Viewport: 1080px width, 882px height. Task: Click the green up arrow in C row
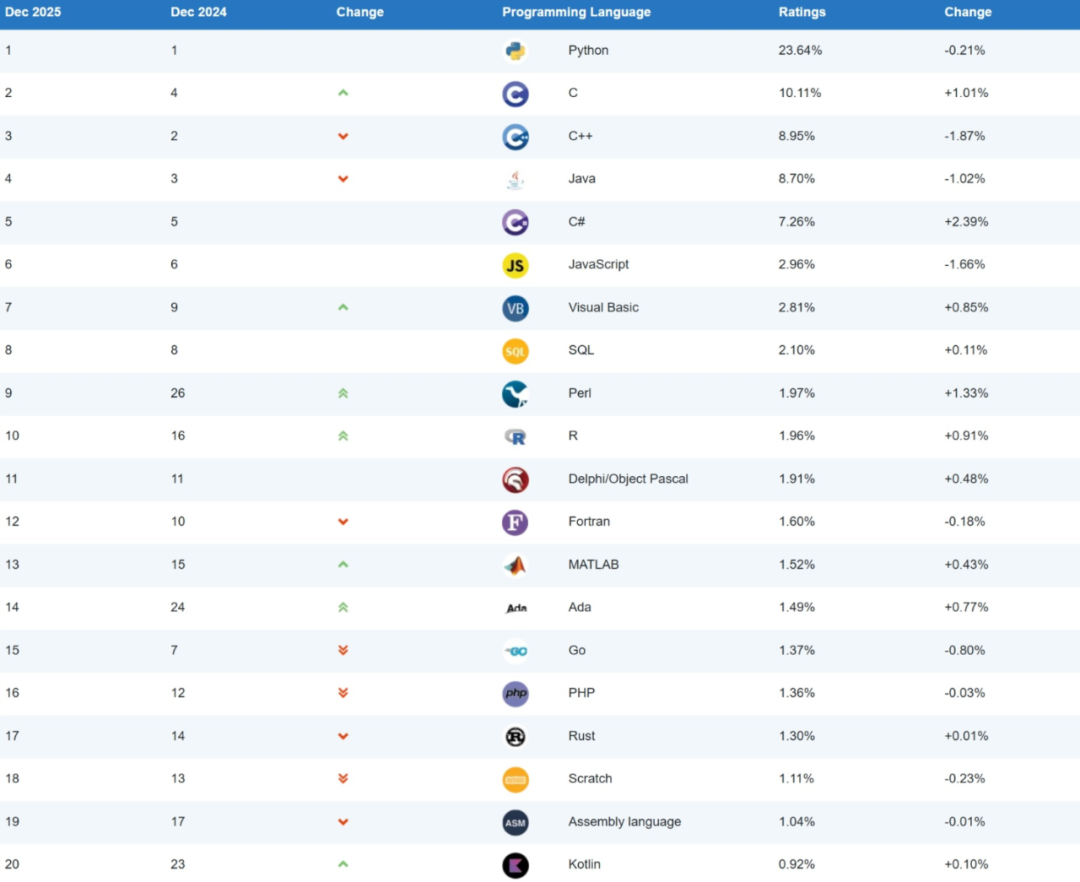pos(343,93)
